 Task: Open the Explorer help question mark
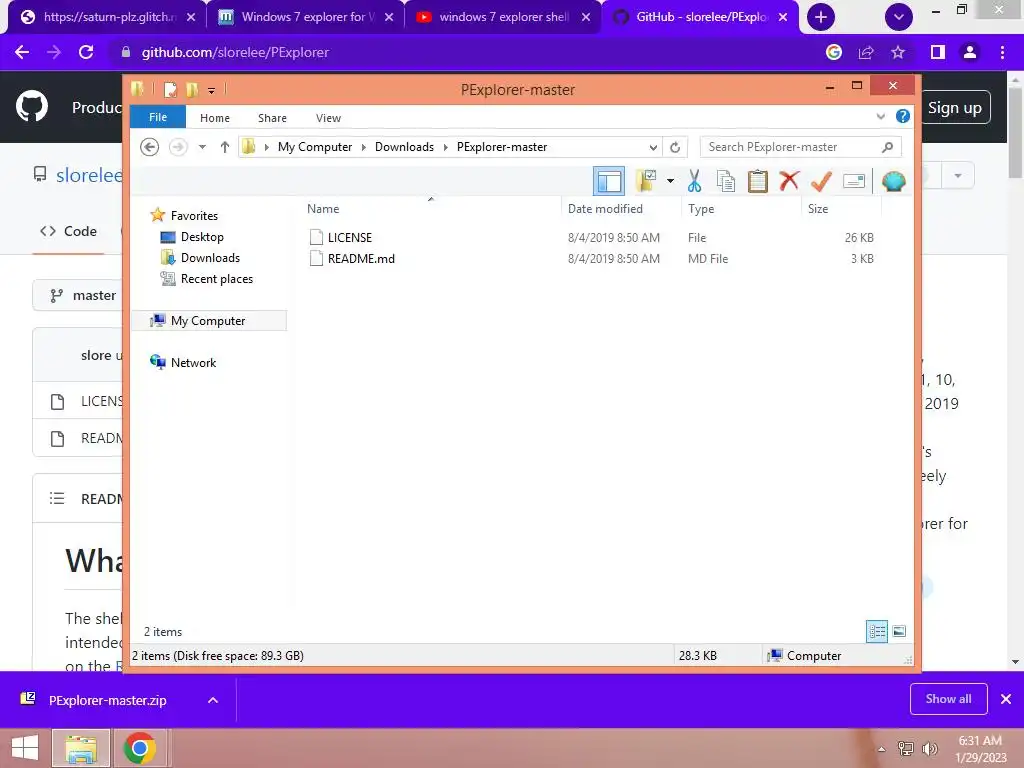tap(903, 116)
